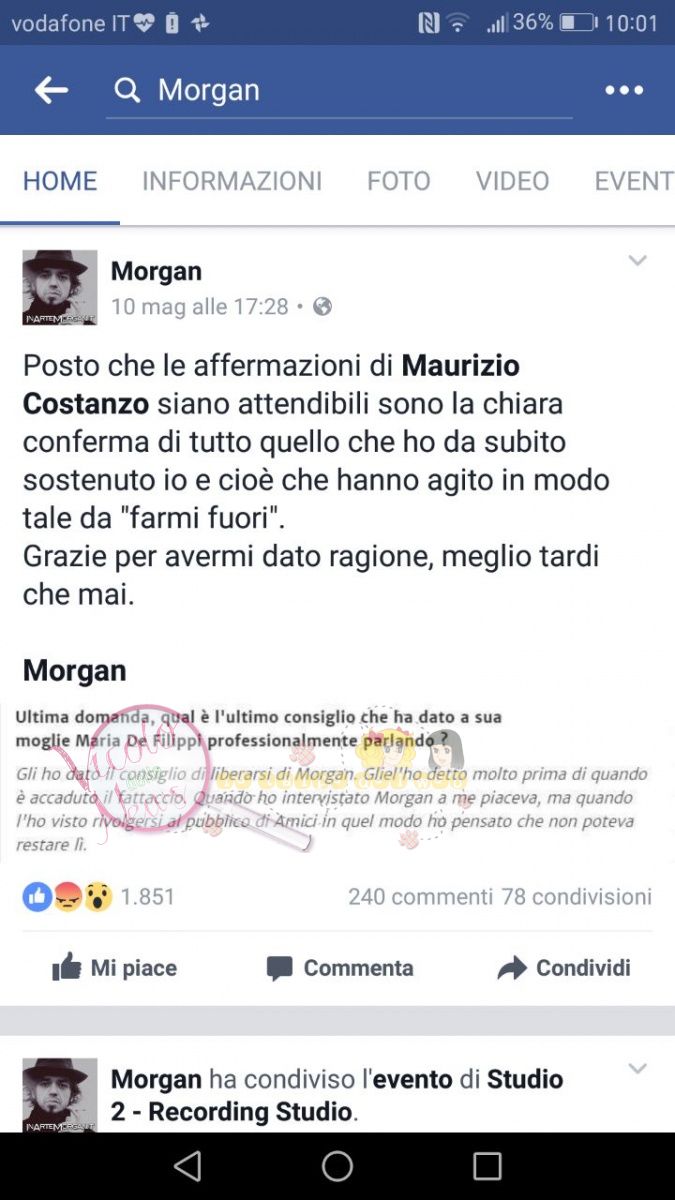This screenshot has height=1200, width=675.
Task: Open Morgan profile picture on first post
Action: point(60,288)
